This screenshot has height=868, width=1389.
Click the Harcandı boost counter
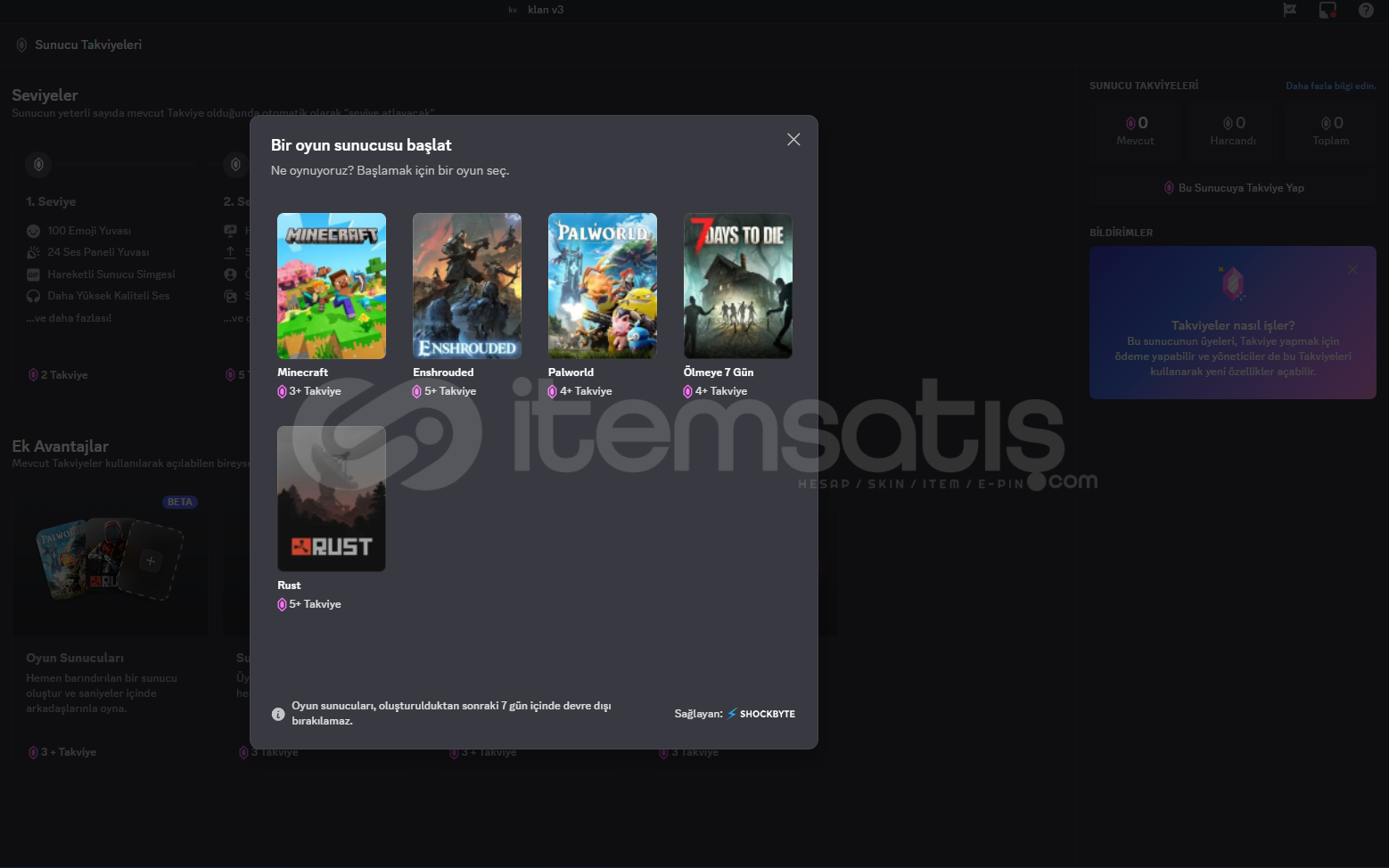click(1233, 130)
